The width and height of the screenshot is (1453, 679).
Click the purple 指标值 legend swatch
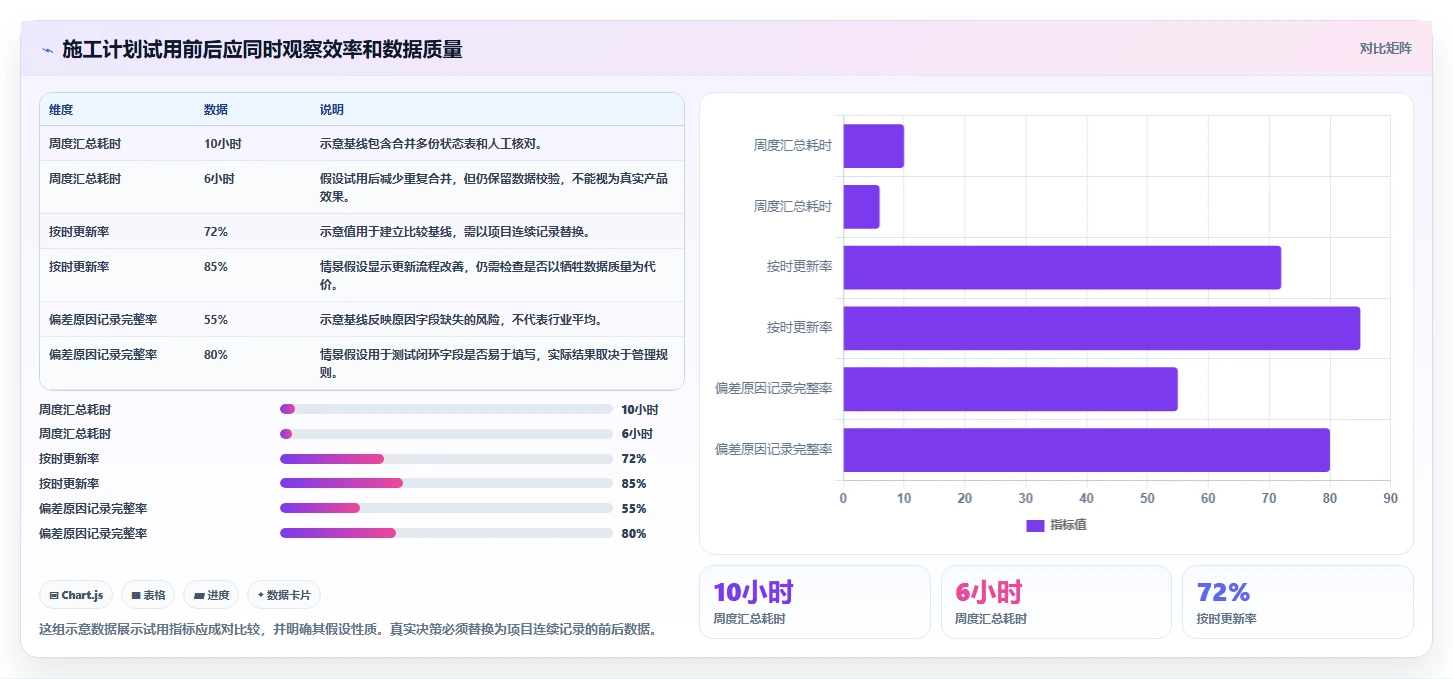click(1035, 525)
